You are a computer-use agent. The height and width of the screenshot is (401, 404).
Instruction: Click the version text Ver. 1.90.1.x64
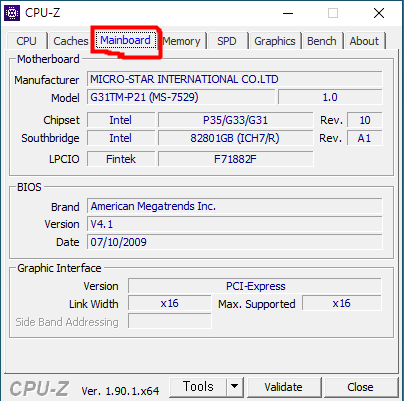[120, 391]
